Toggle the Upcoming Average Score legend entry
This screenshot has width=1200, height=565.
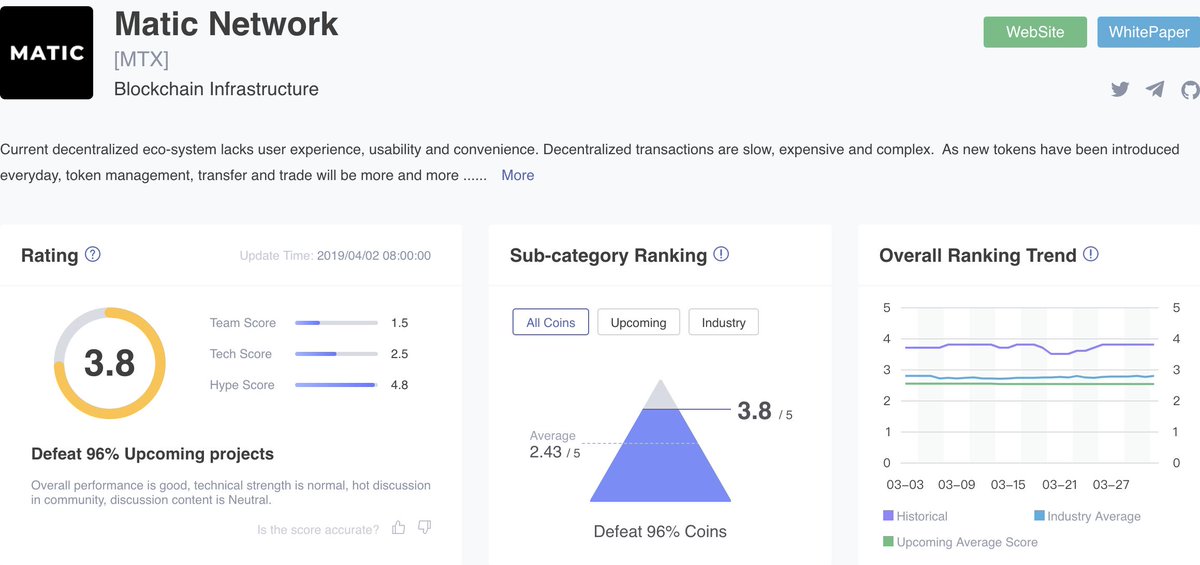coord(960,542)
